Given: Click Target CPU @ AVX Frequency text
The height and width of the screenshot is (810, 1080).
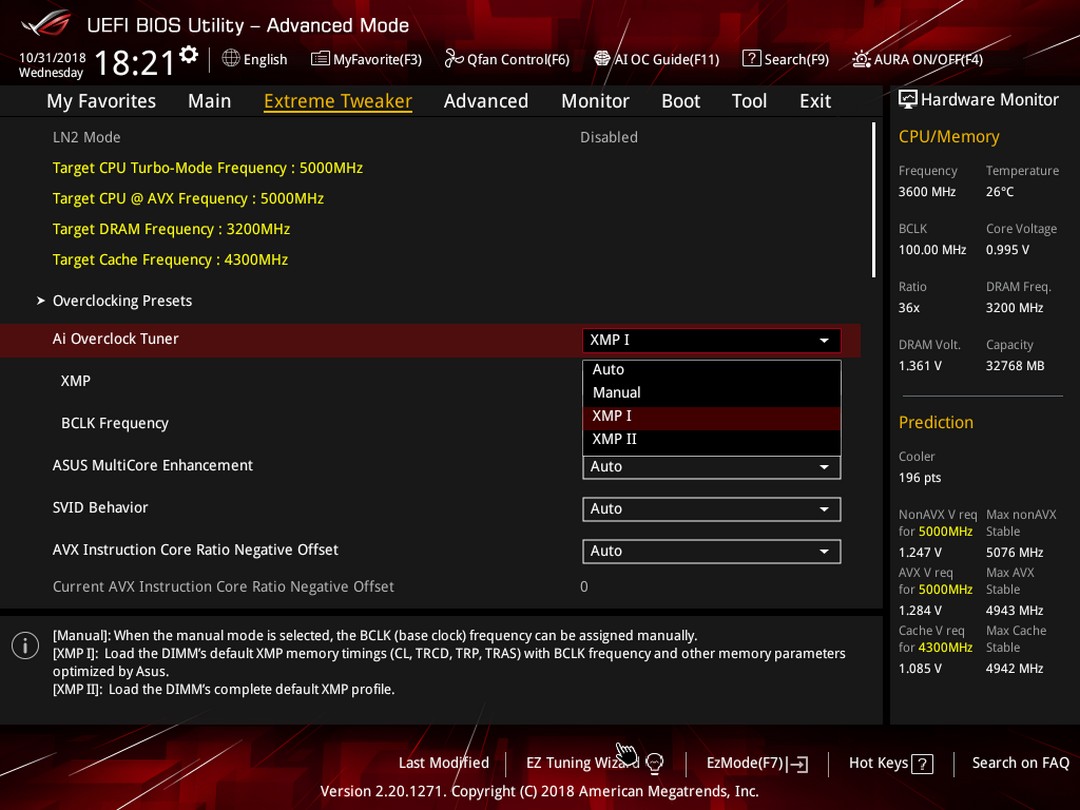Looking at the screenshot, I should click(x=188, y=198).
